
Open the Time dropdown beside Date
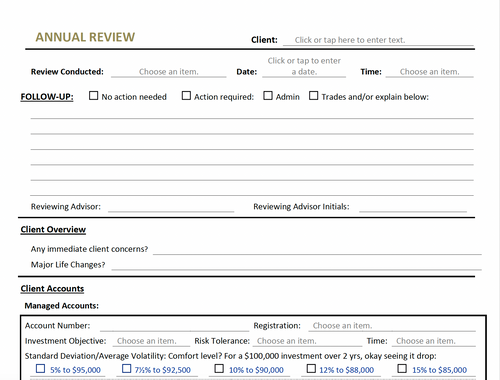[429, 72]
